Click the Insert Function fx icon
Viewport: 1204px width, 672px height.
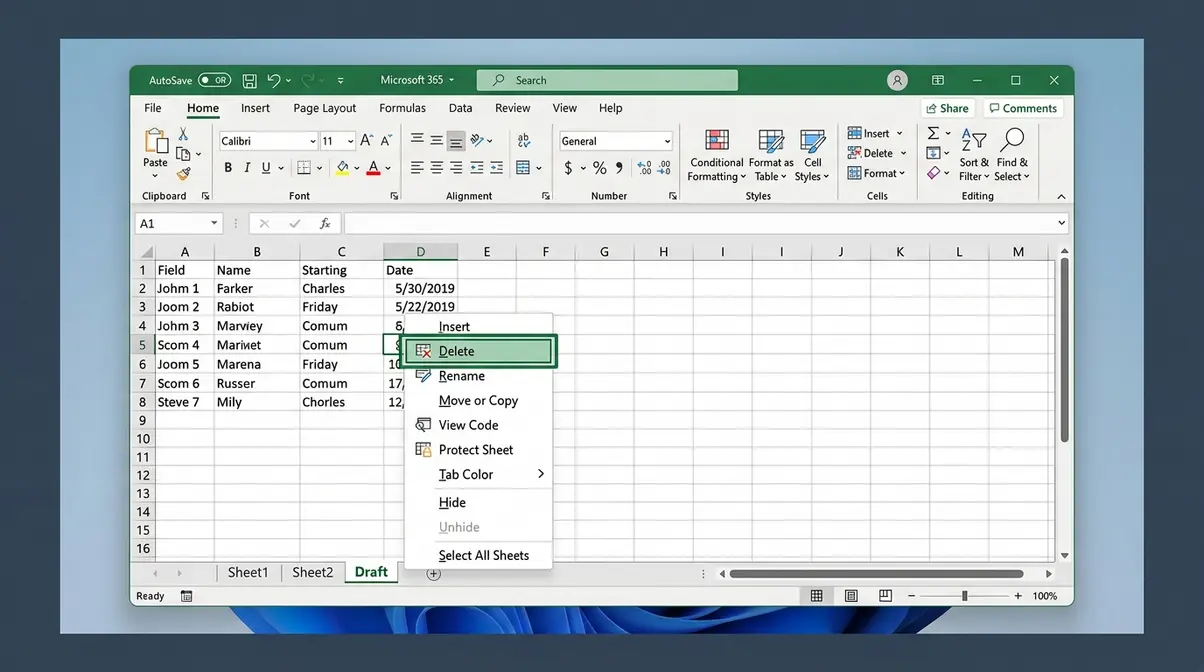[325, 224]
